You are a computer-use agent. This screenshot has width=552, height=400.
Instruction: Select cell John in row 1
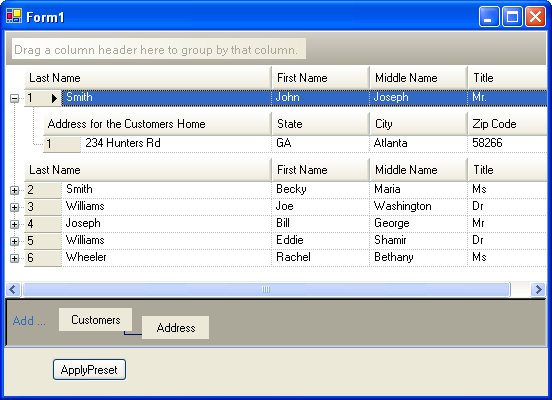[321, 98]
